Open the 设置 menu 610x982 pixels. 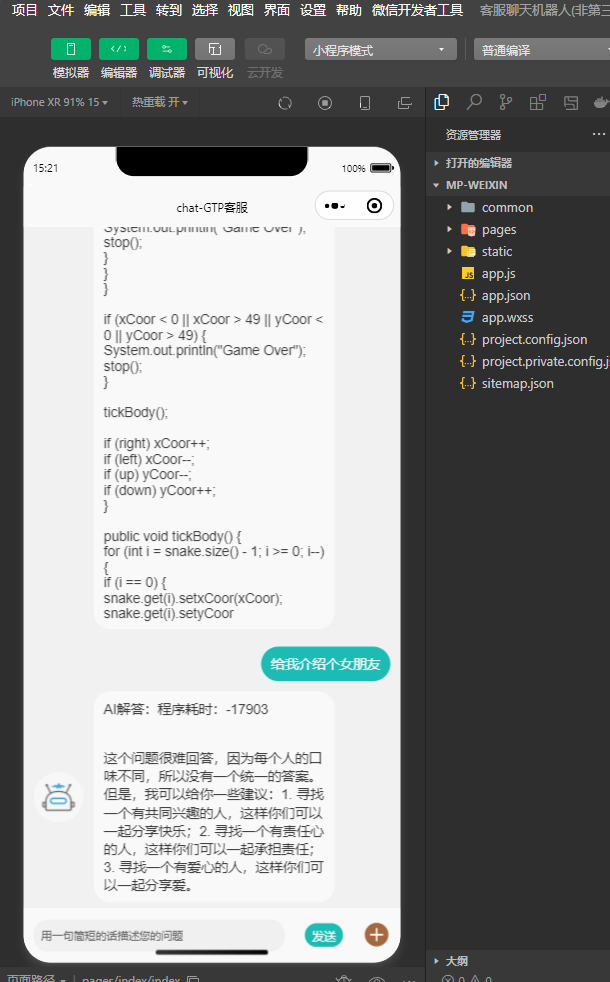[313, 10]
